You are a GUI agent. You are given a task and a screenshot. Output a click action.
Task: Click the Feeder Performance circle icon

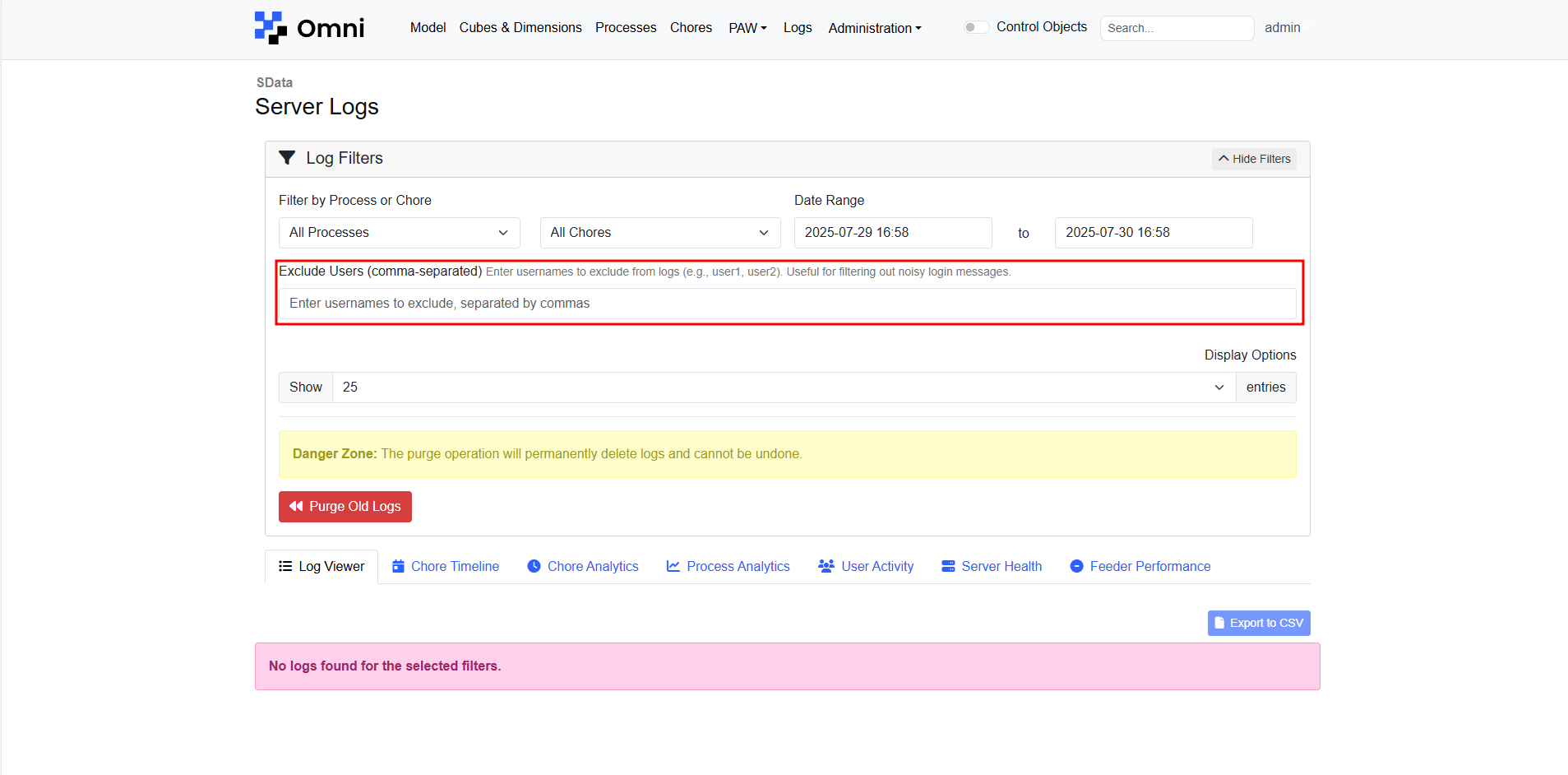point(1076,566)
